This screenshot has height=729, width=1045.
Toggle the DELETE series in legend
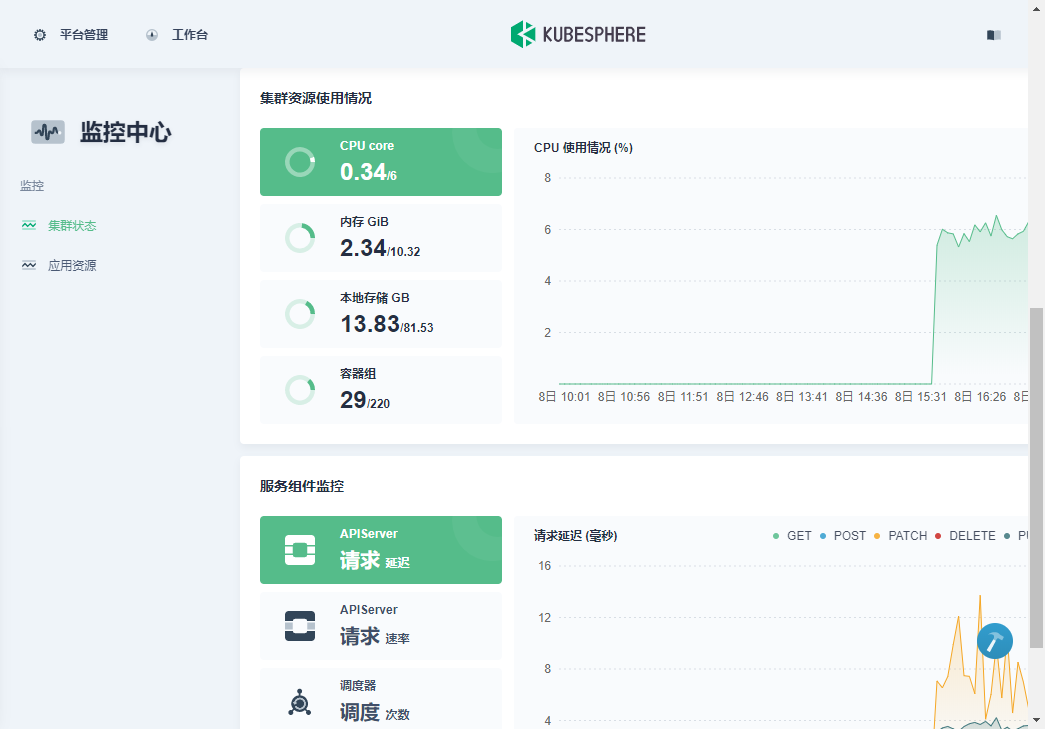(965, 536)
